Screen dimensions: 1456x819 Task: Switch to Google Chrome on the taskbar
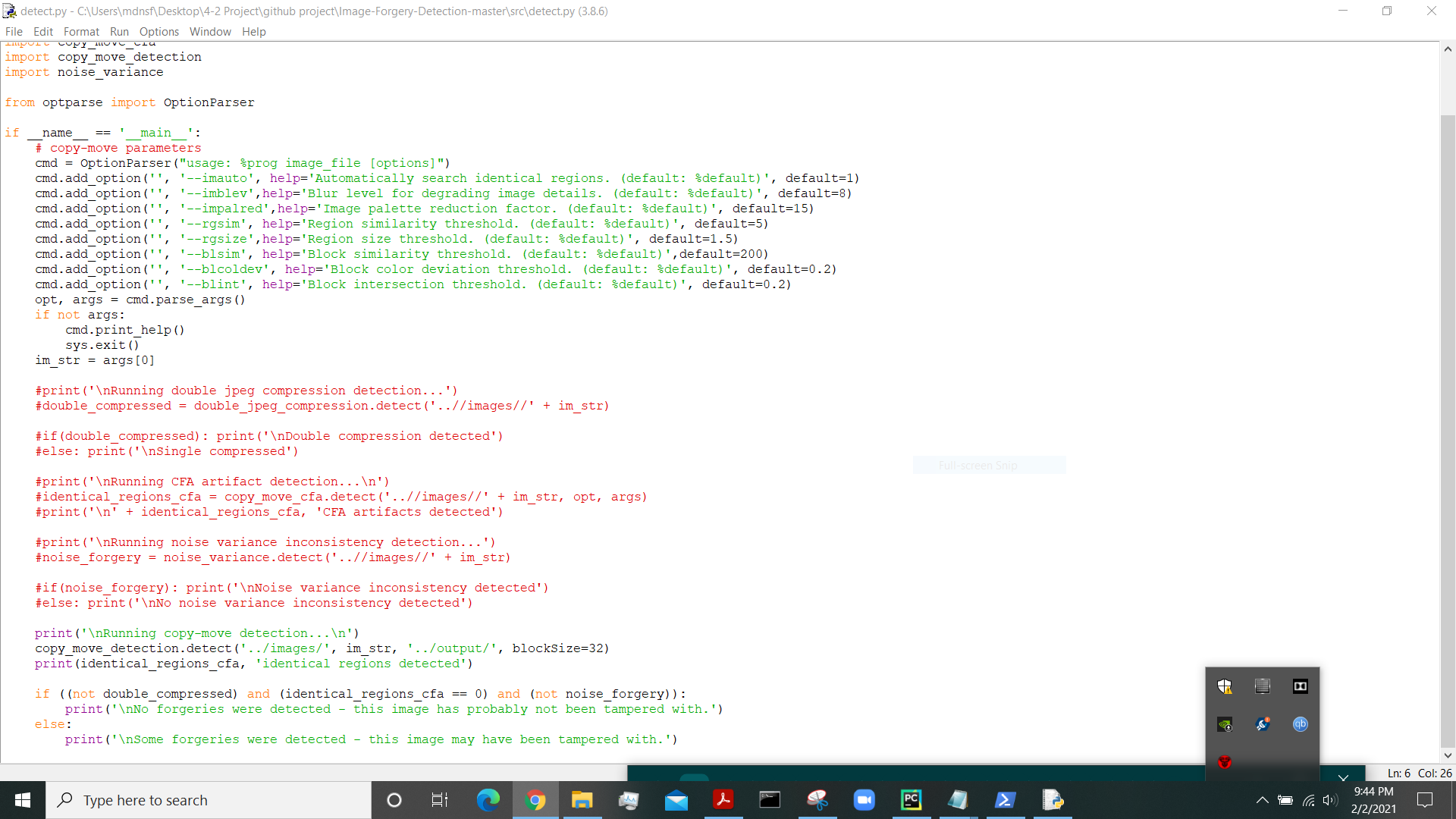coord(535,800)
